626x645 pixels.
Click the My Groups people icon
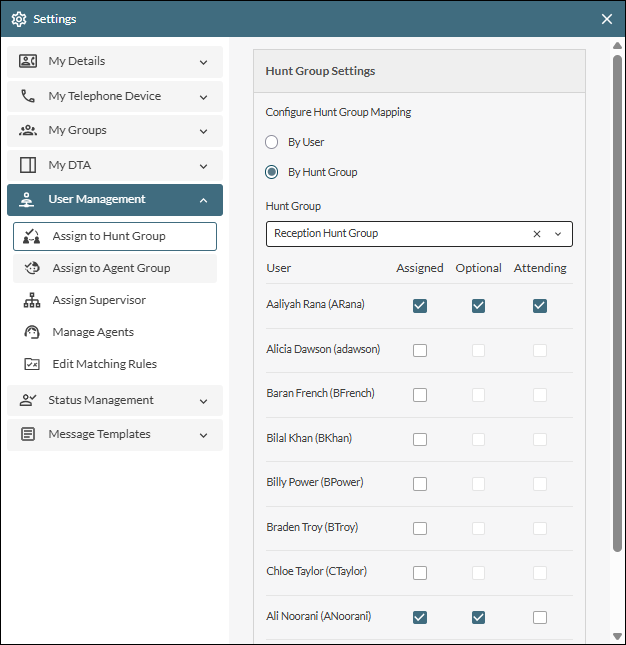click(28, 131)
